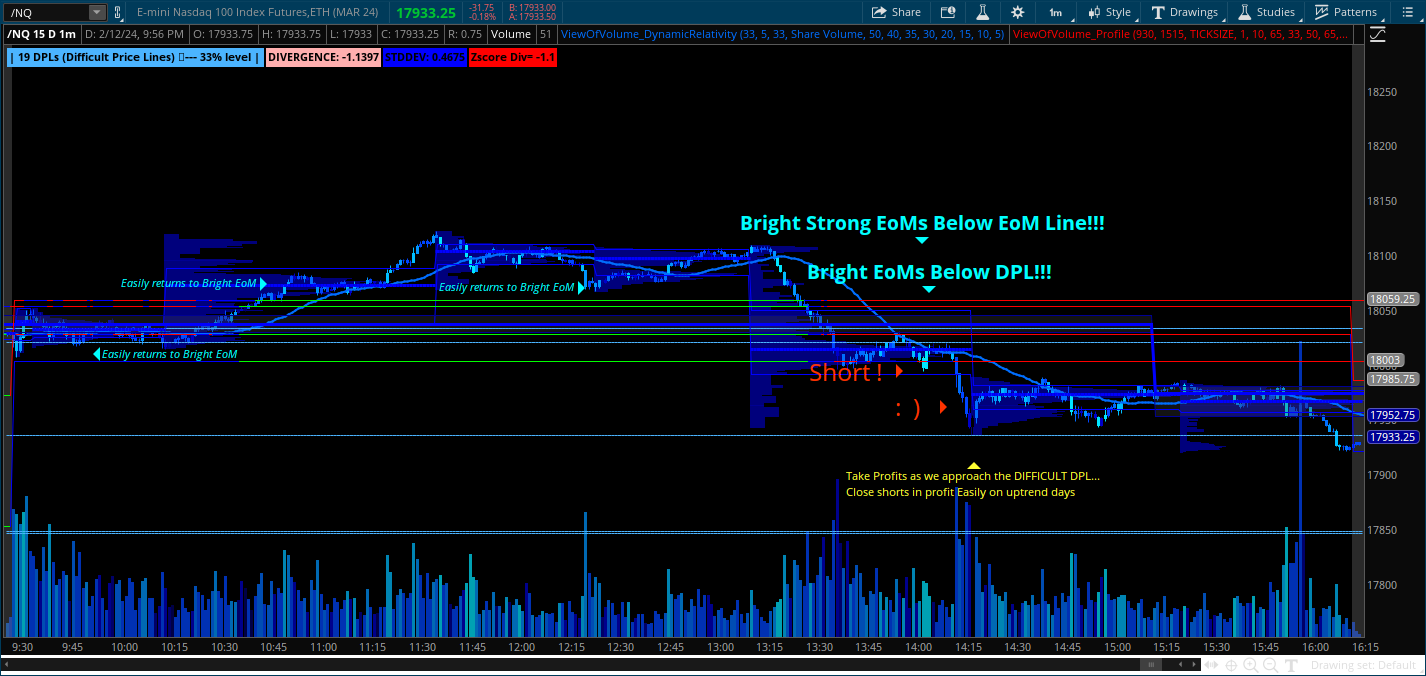This screenshot has width=1426, height=676.
Task: Open the Style menu
Action: 1108,12
